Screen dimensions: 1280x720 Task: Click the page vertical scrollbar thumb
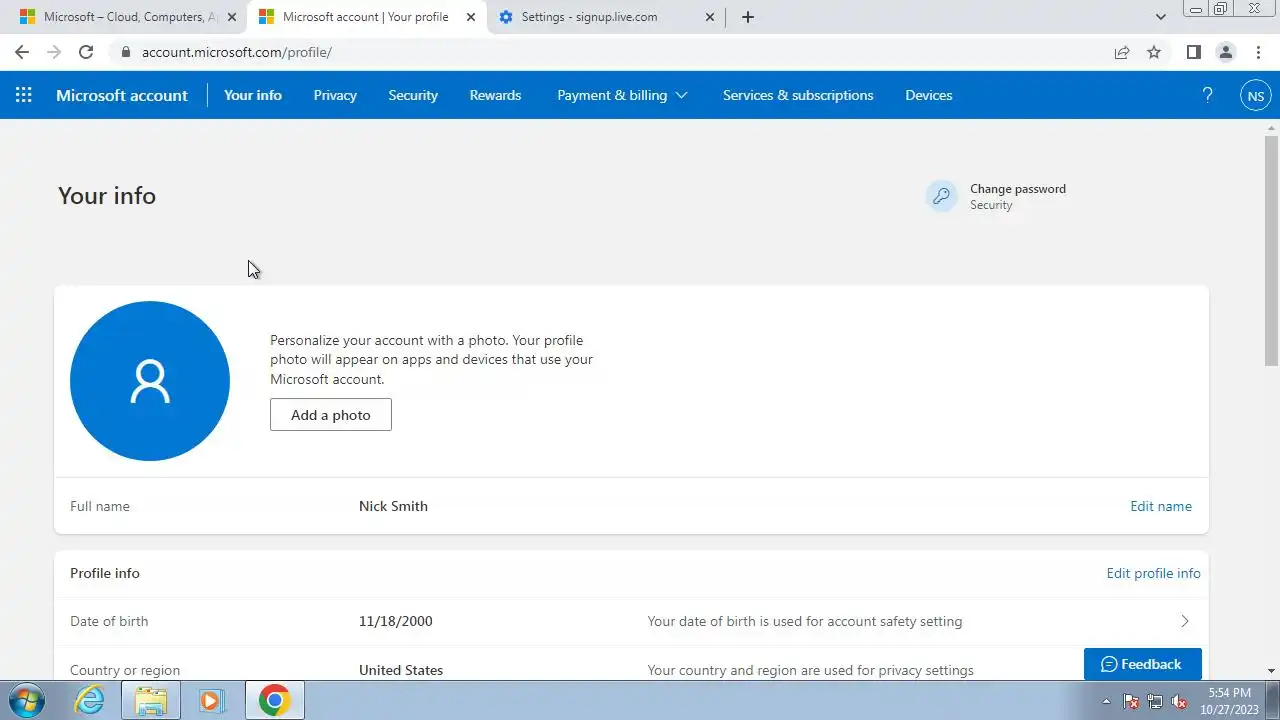(1271, 250)
